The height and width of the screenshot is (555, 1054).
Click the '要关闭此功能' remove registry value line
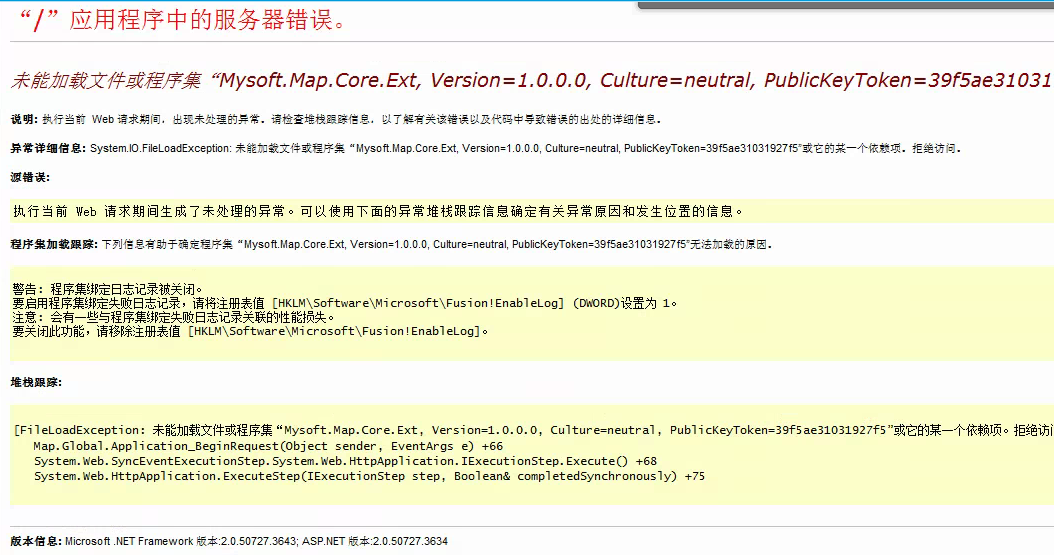pyautogui.click(x=250, y=331)
